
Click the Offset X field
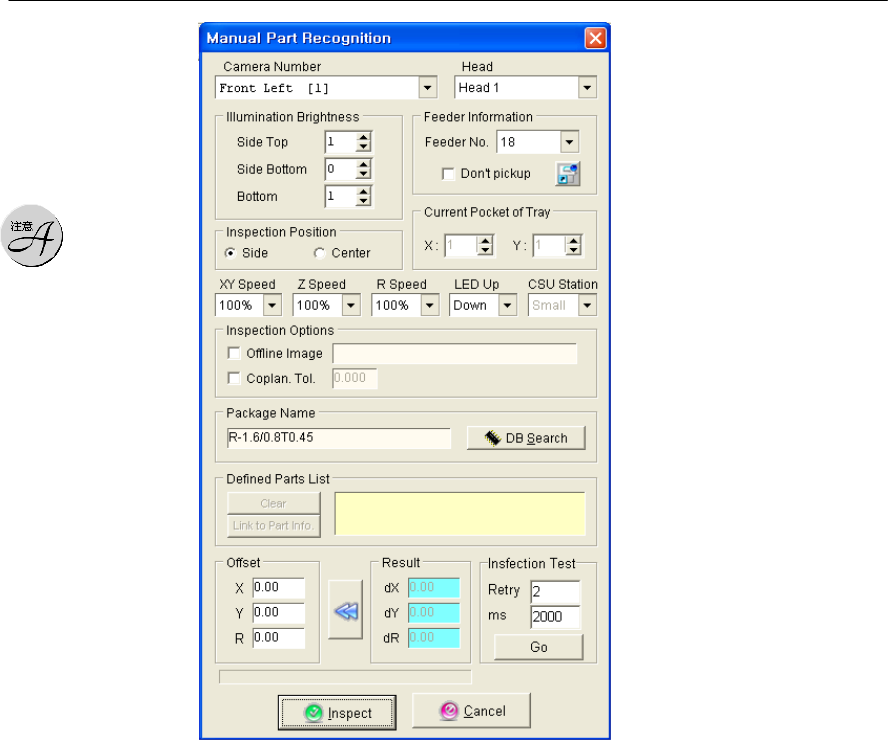pos(279,587)
